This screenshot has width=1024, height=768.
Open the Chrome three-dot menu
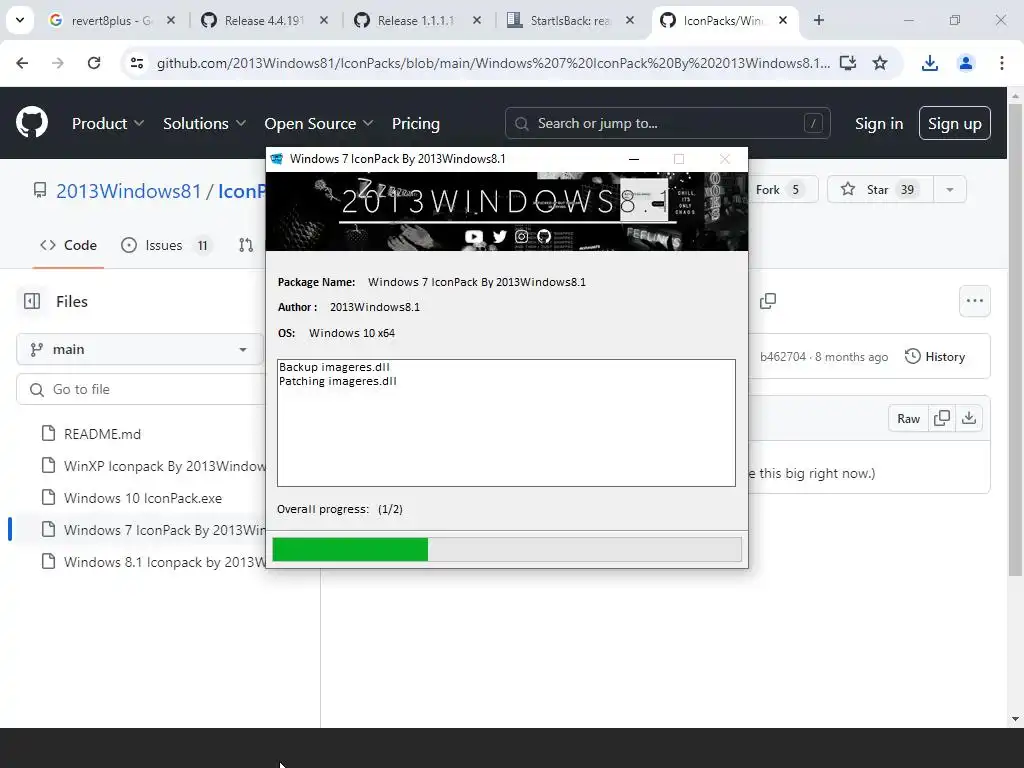point(1002,63)
